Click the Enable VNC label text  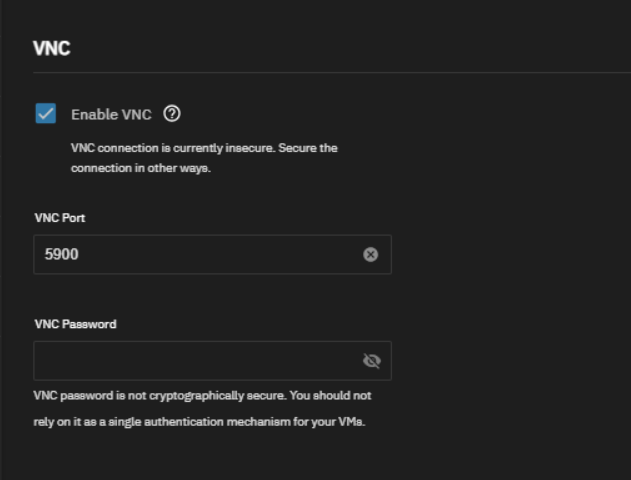click(x=111, y=115)
